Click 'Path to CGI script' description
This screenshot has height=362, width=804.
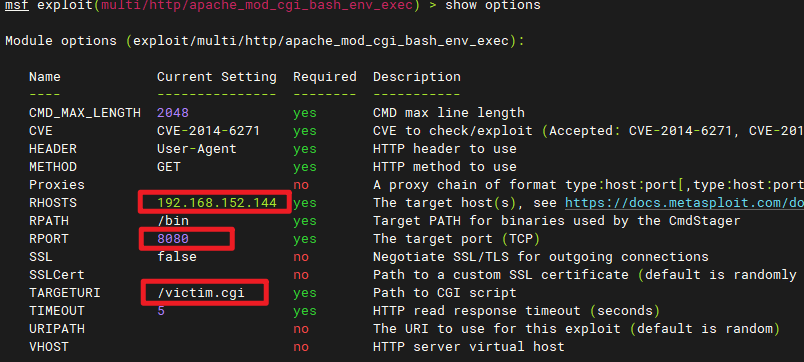click(445, 293)
